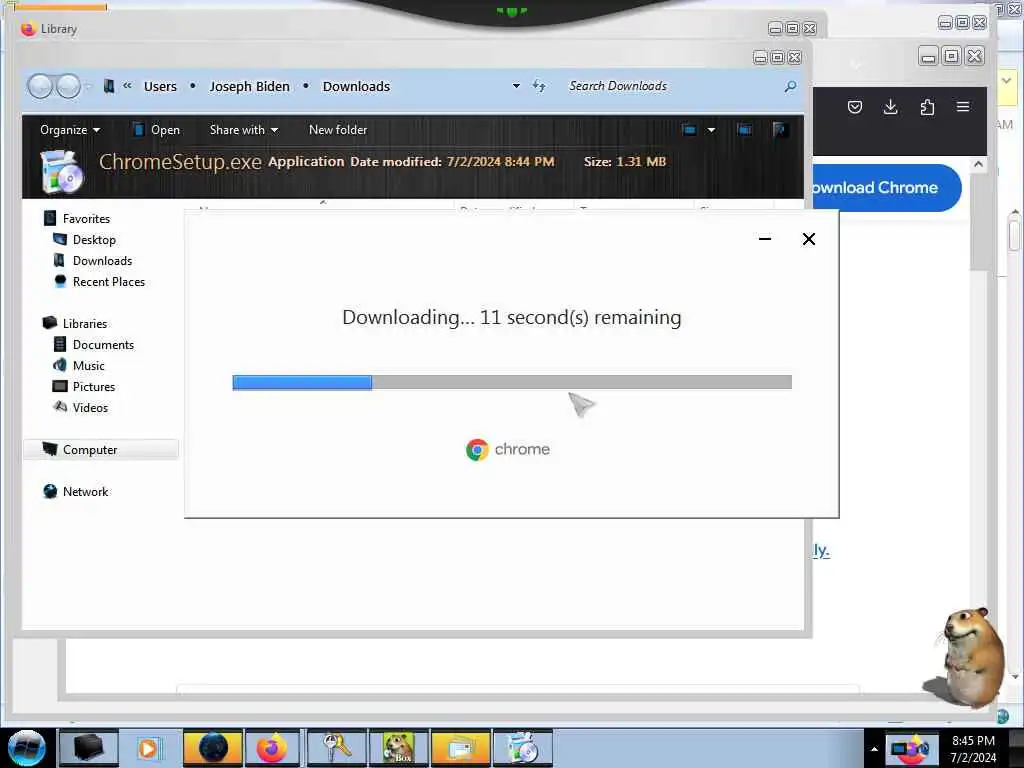Open Chrome installer taskbar icon

click(x=522, y=748)
